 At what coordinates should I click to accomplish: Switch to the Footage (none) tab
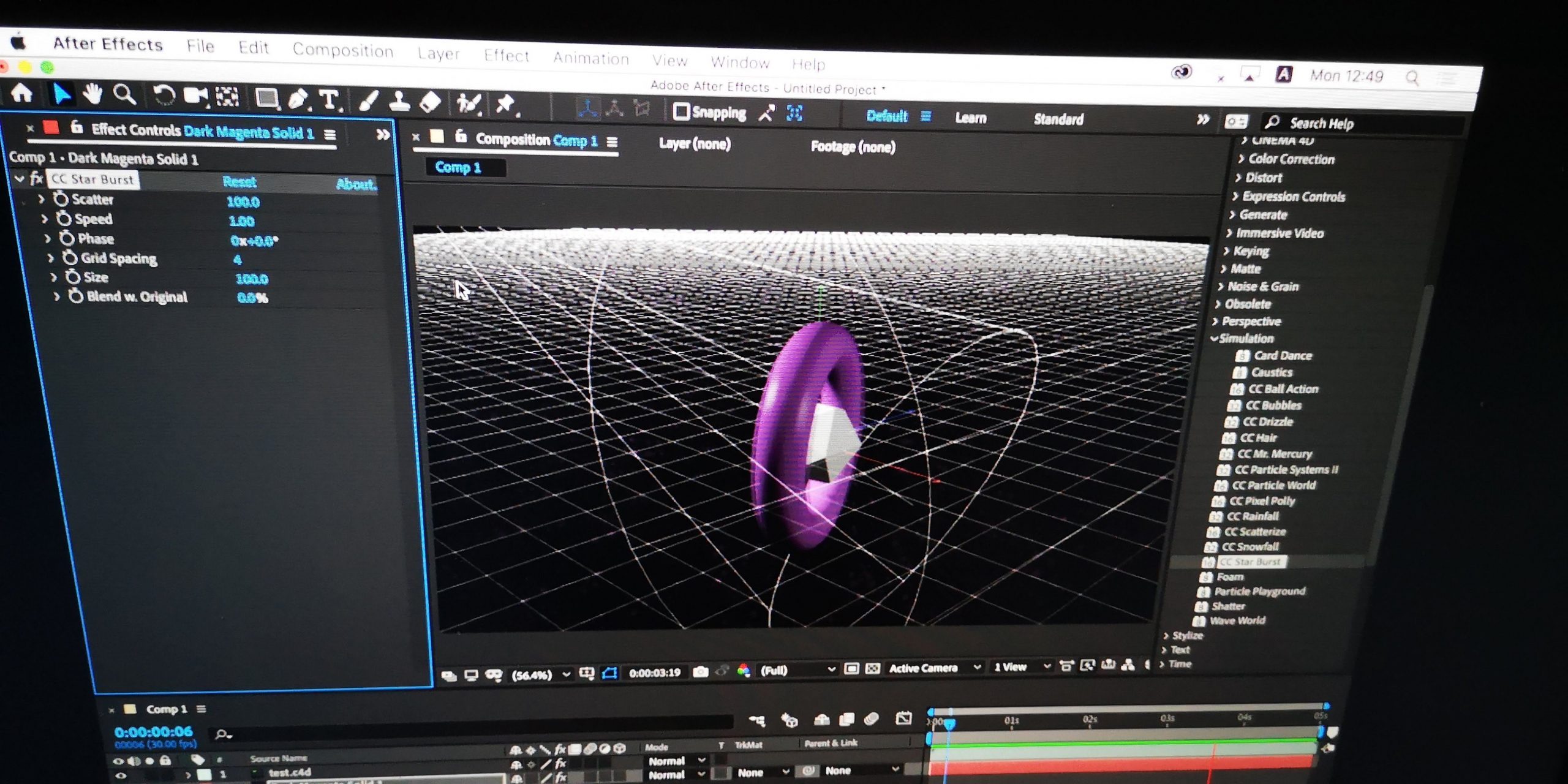(x=853, y=146)
